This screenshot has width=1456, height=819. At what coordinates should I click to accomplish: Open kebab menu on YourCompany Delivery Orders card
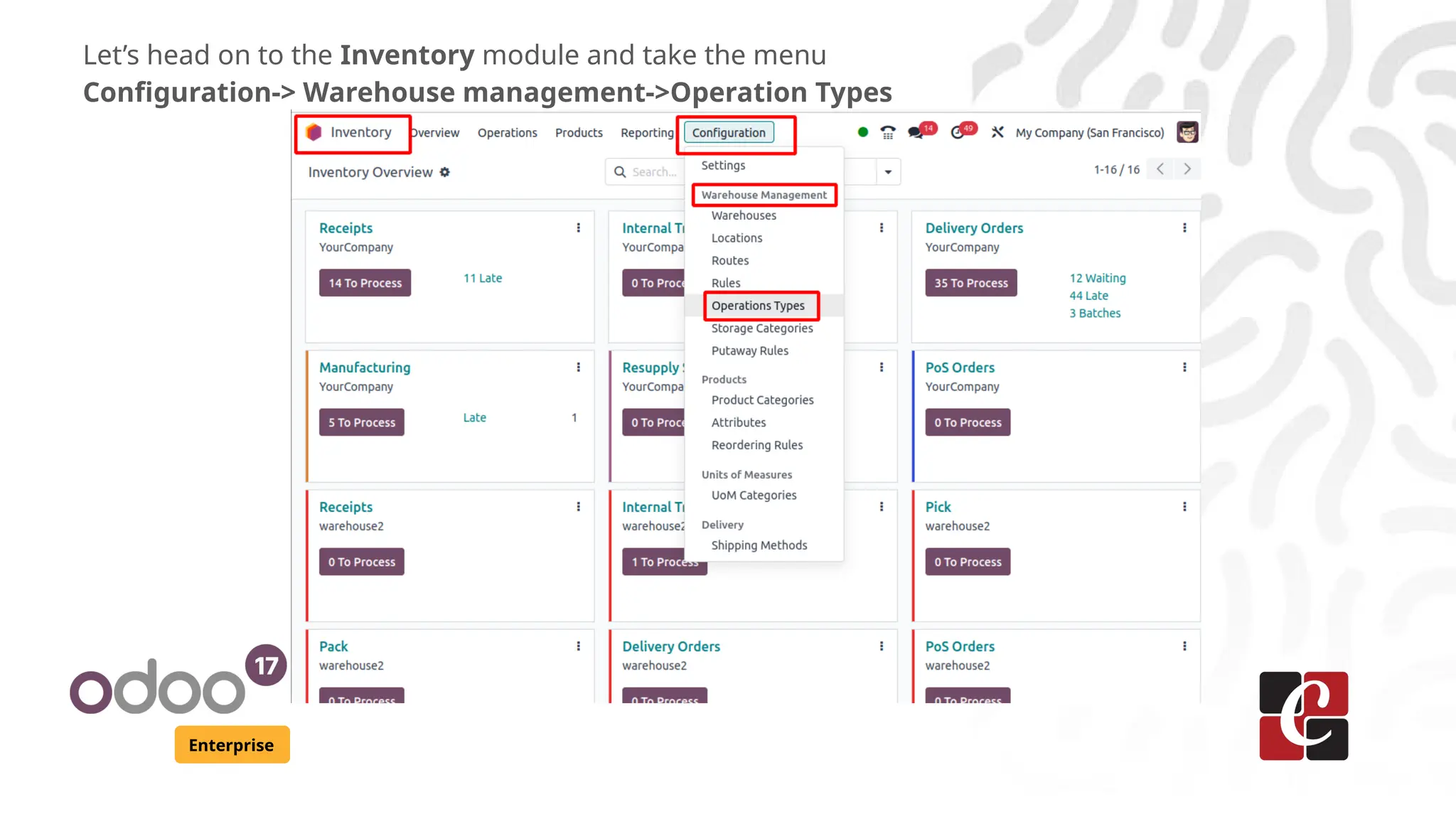[x=1184, y=227]
